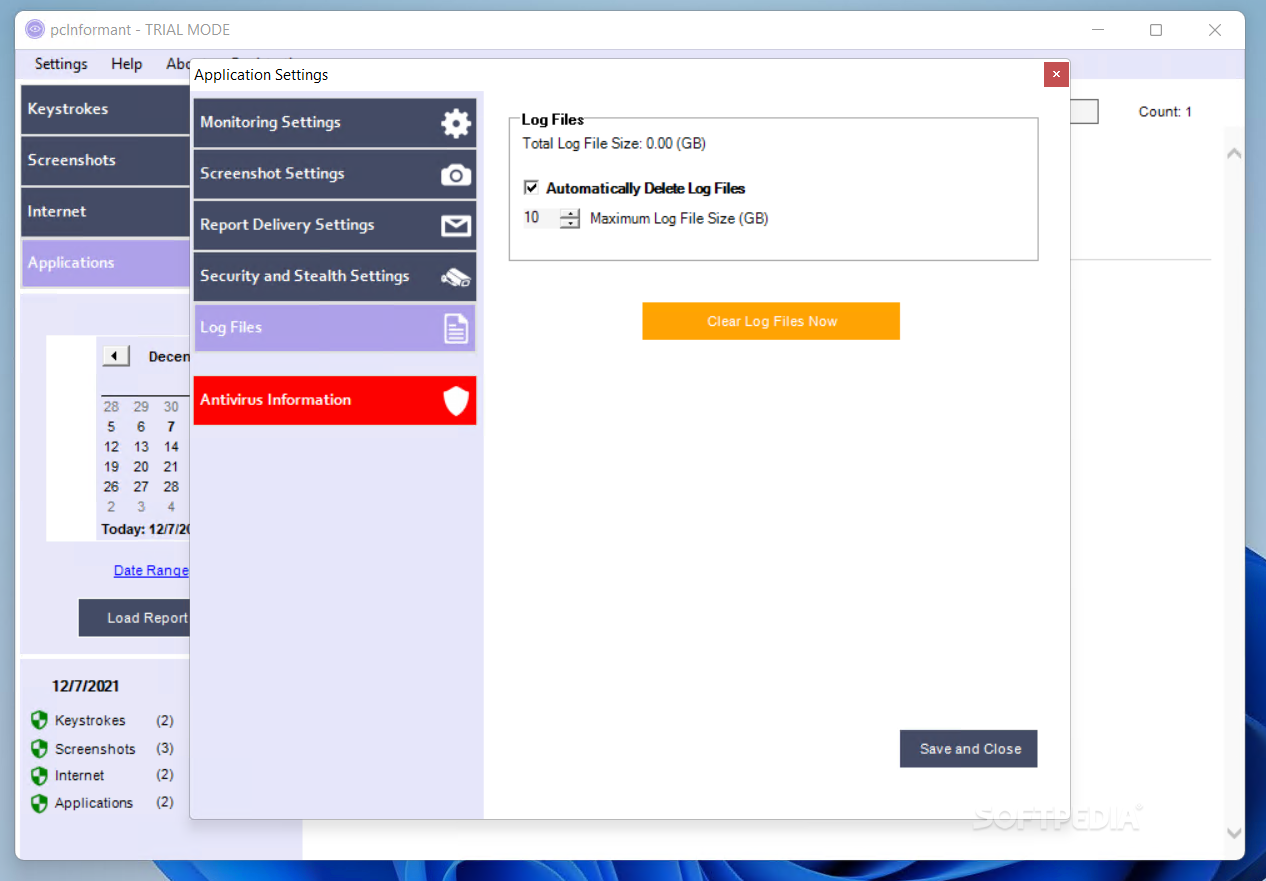Click scrollbar up arrow in main window
Screen dimensions: 1266x881
[1234, 153]
